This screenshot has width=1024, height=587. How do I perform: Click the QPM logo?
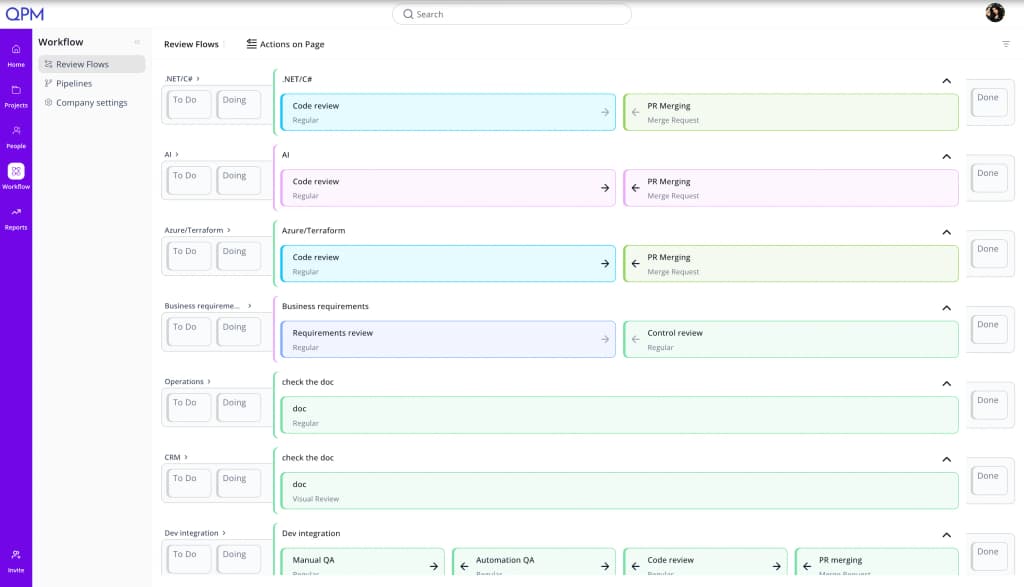tap(25, 14)
